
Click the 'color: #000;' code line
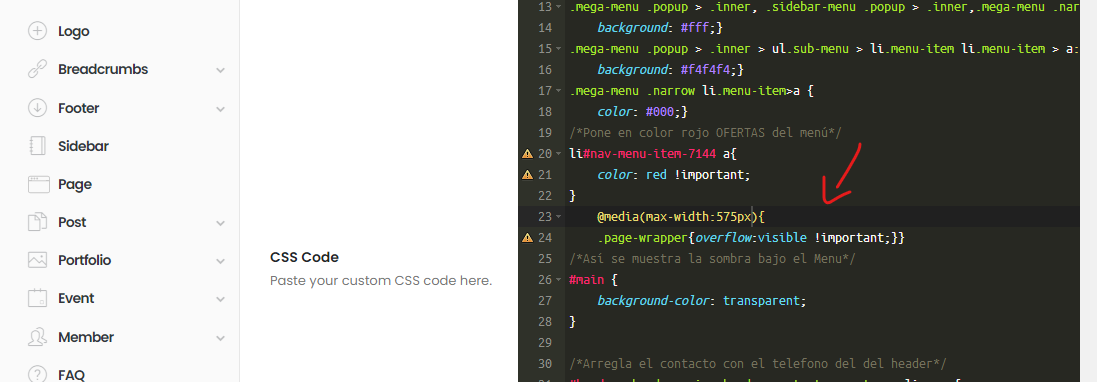(x=643, y=111)
